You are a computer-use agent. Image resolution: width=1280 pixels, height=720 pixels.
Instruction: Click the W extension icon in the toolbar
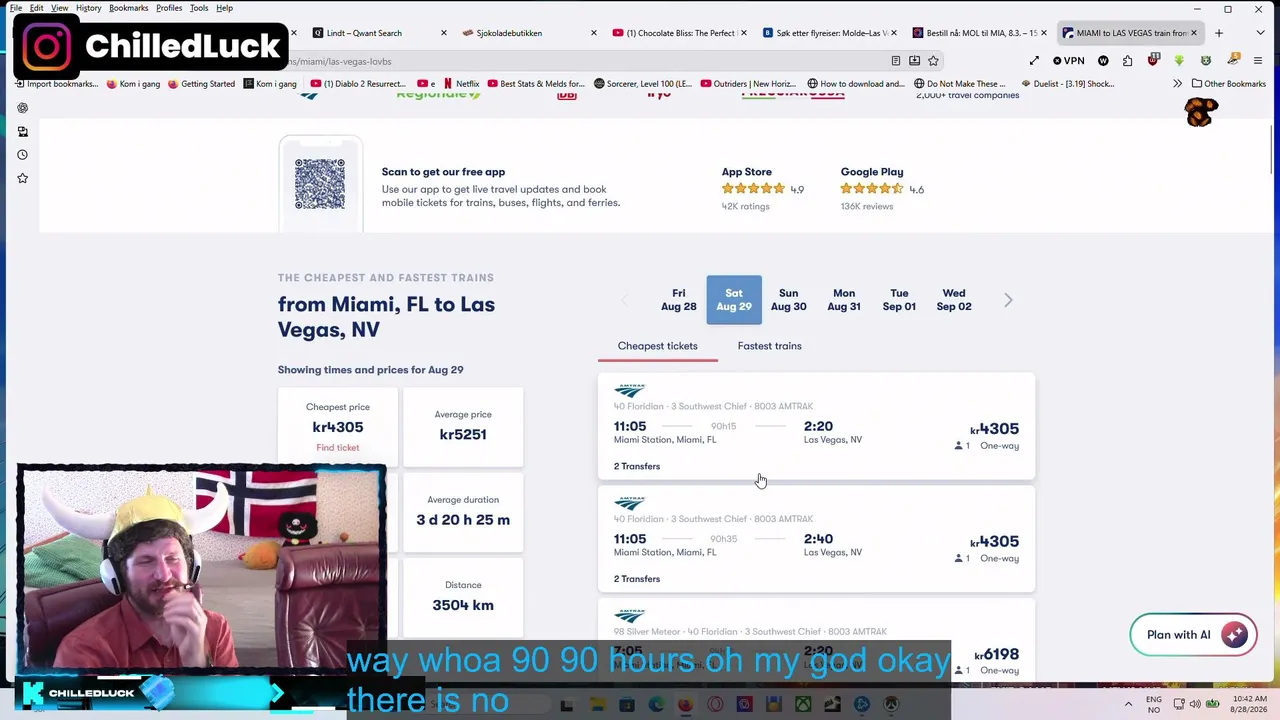(x=1103, y=61)
